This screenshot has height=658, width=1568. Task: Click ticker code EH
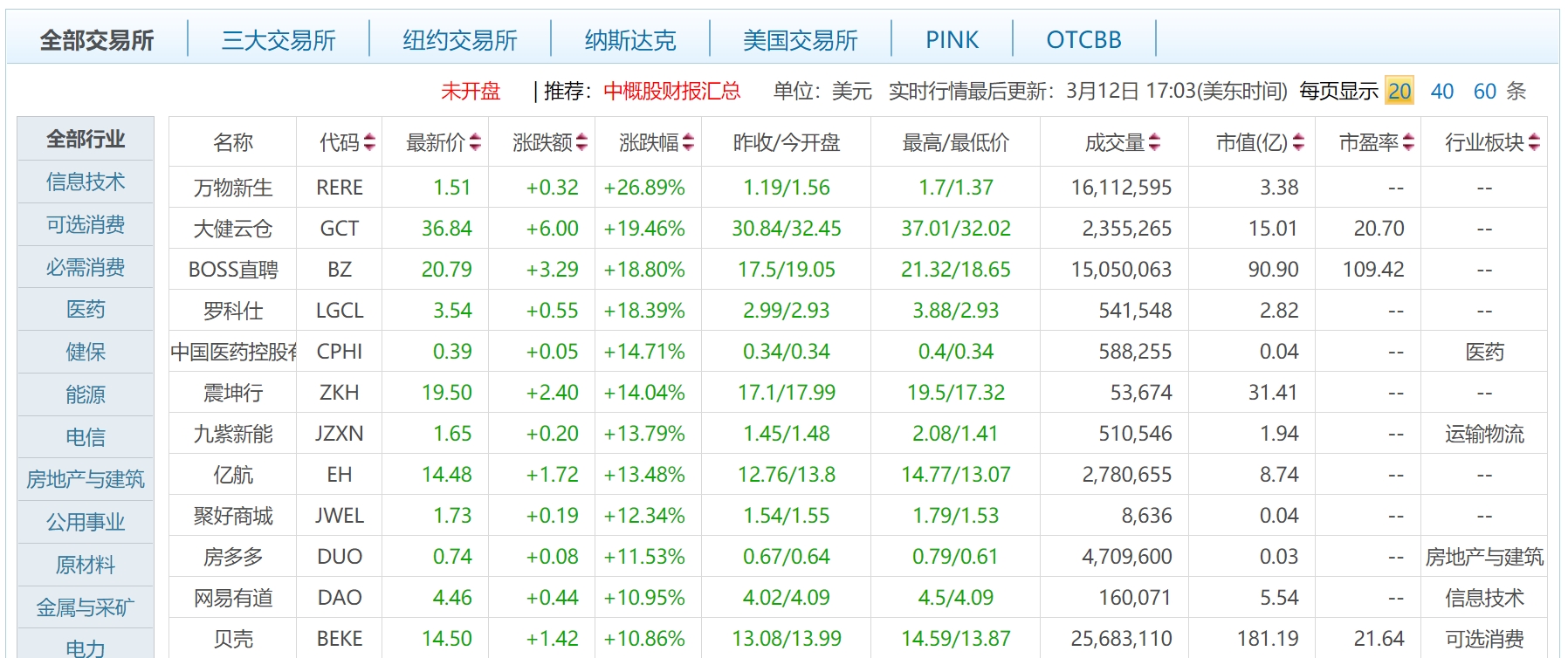[x=340, y=475]
